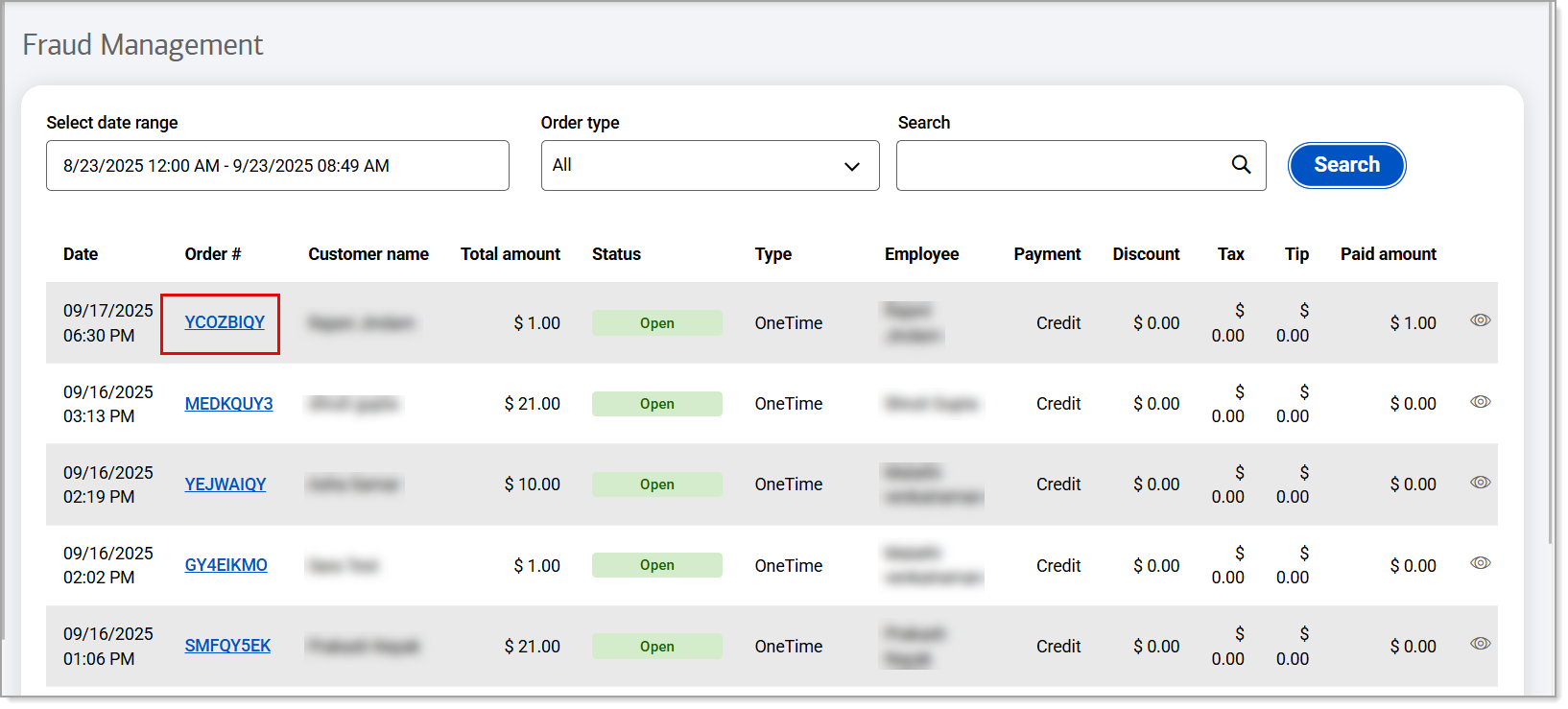Click the Tip column header
Screen dimensions: 1568x709
[1296, 254]
